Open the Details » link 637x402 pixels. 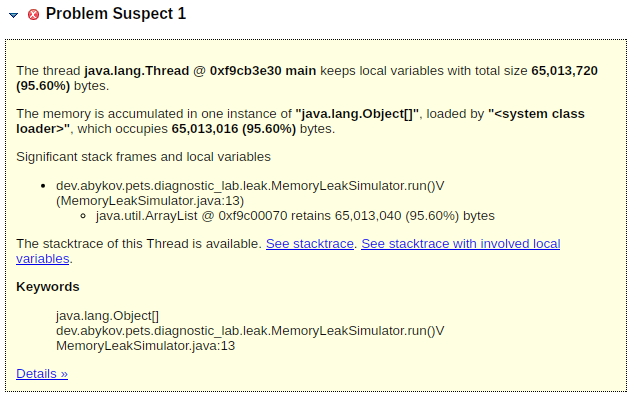pos(42,373)
